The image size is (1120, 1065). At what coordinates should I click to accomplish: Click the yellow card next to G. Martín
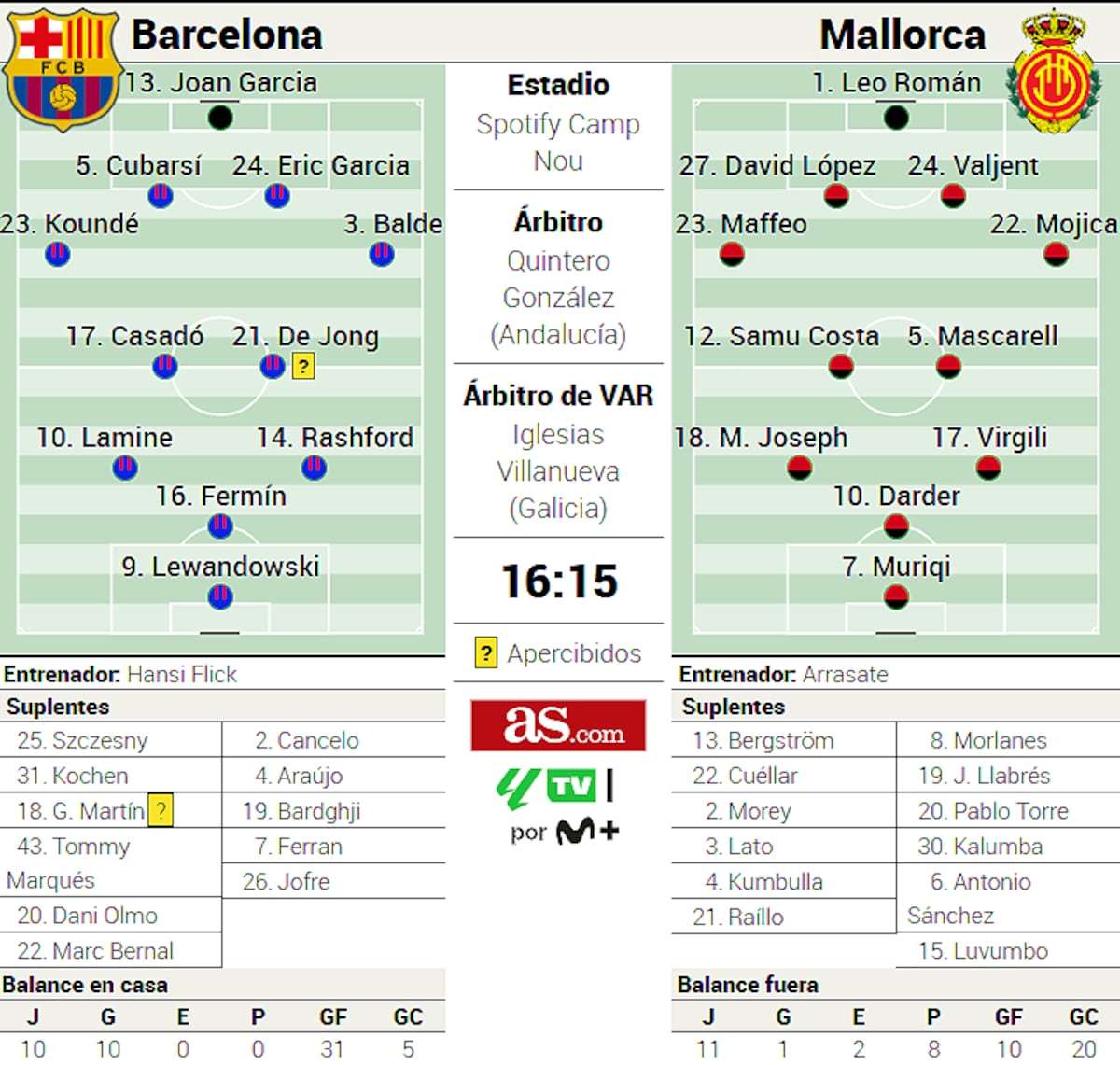point(161,810)
